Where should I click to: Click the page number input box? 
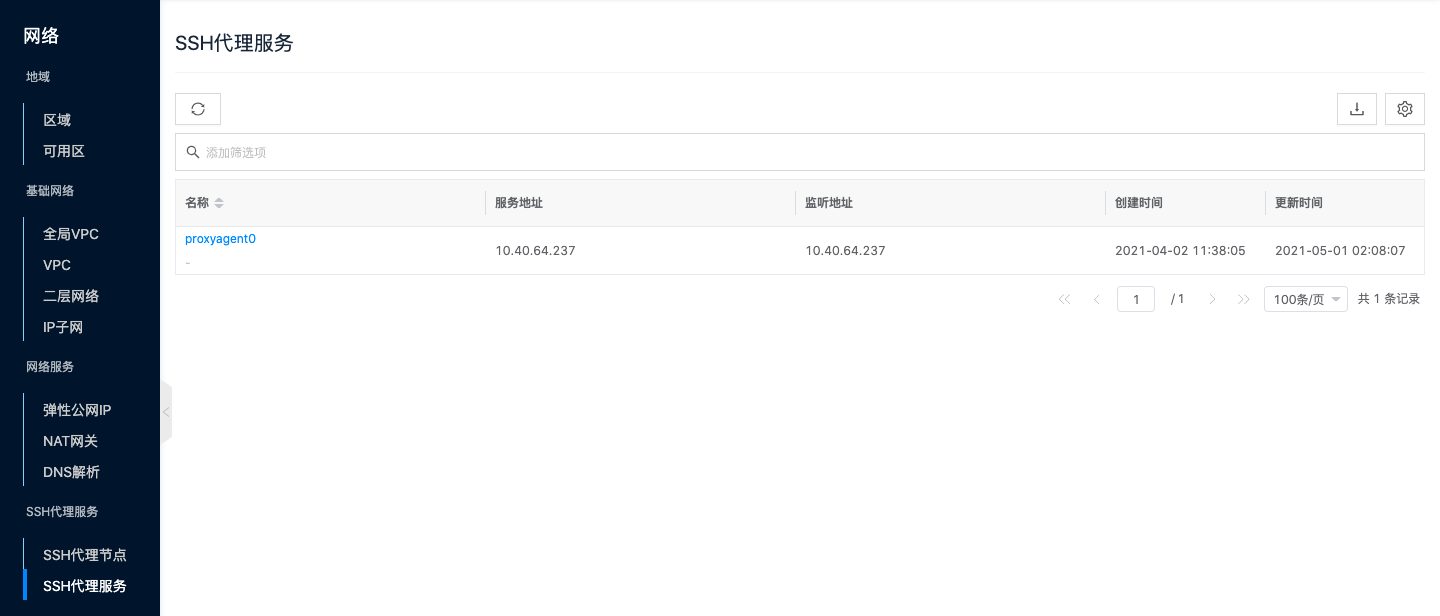coord(1136,299)
